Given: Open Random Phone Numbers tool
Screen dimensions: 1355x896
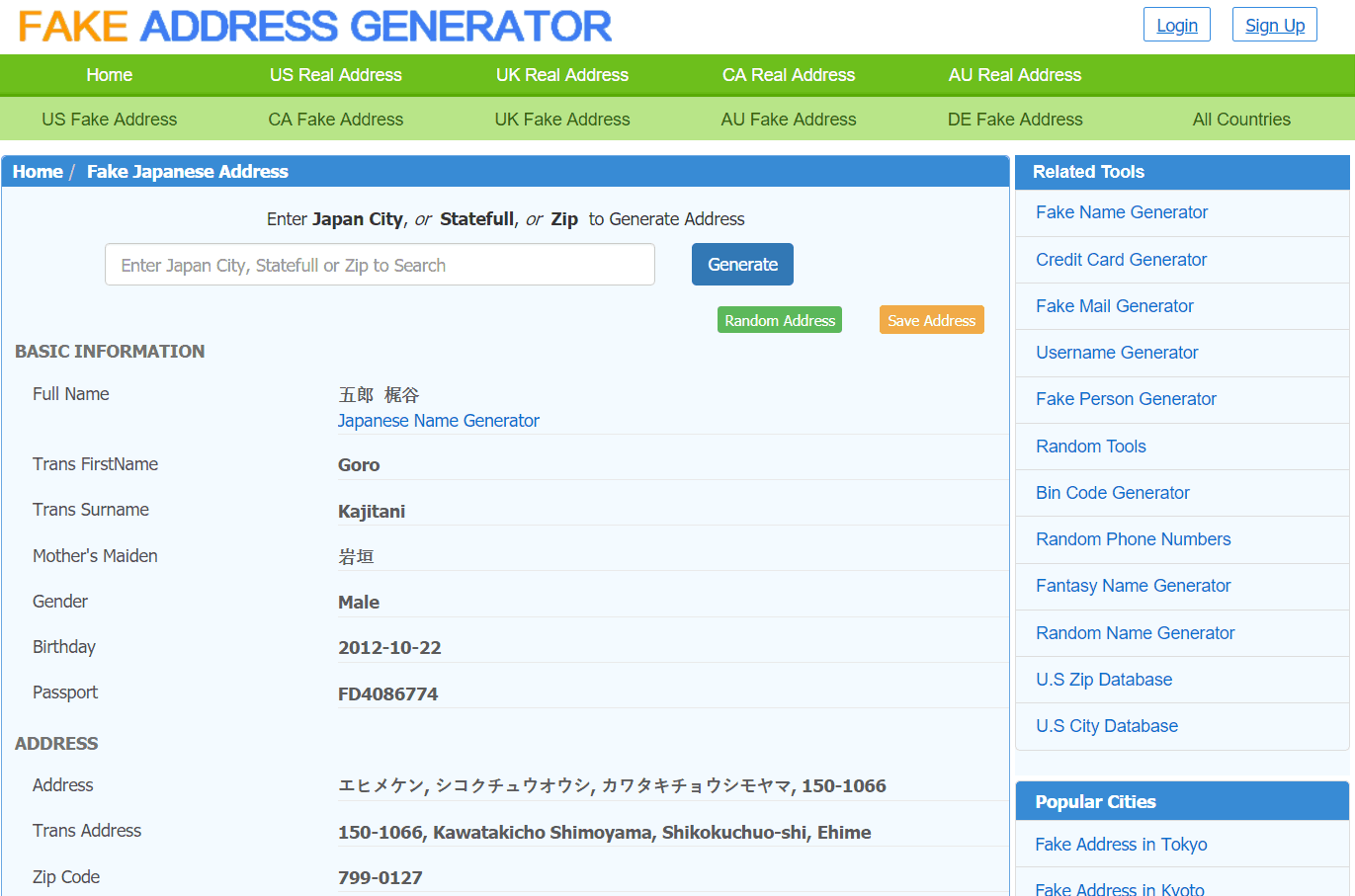Looking at the screenshot, I should tap(1133, 539).
